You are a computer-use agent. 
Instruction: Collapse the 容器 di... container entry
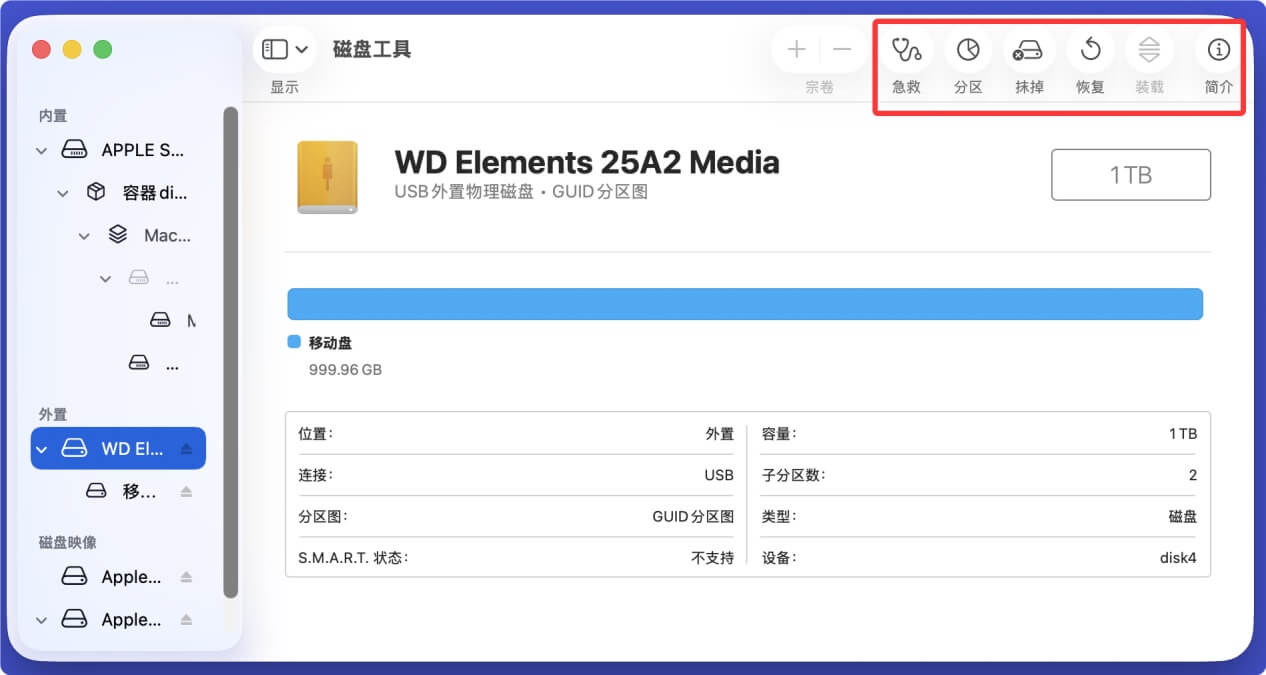click(62, 192)
